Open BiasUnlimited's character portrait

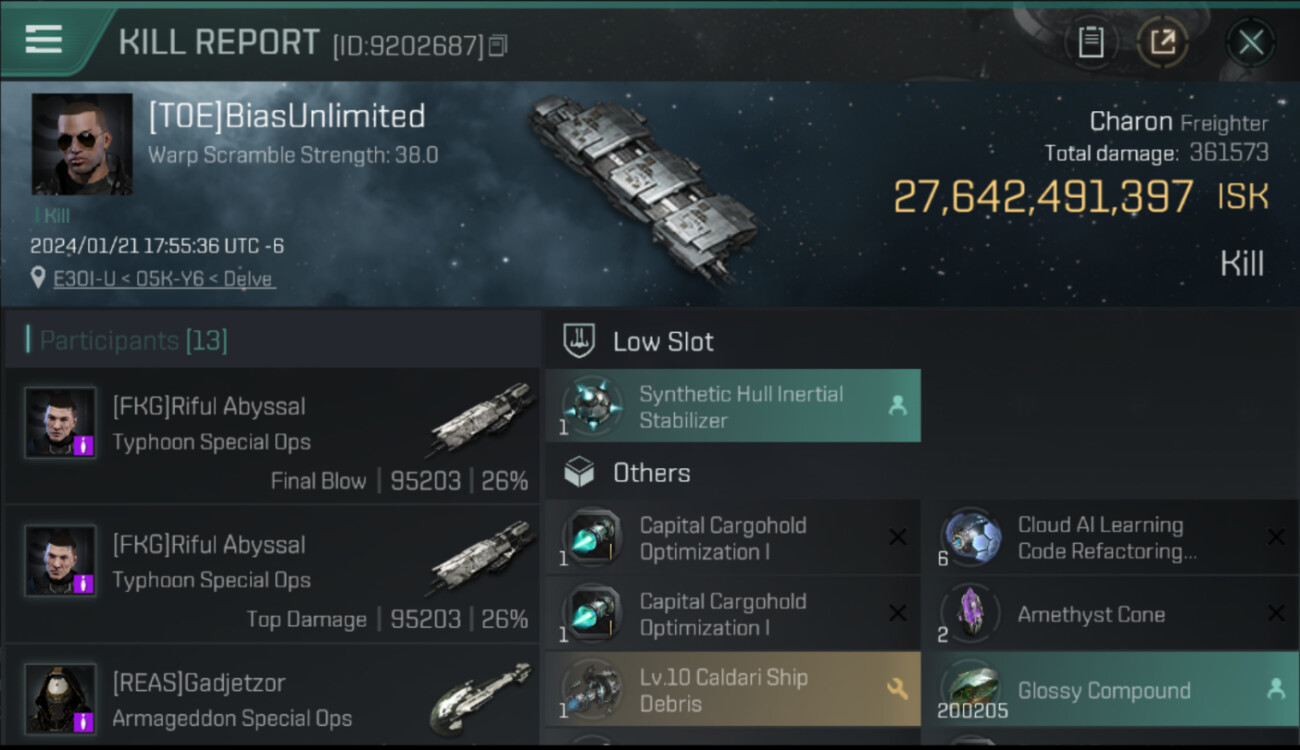[82, 144]
